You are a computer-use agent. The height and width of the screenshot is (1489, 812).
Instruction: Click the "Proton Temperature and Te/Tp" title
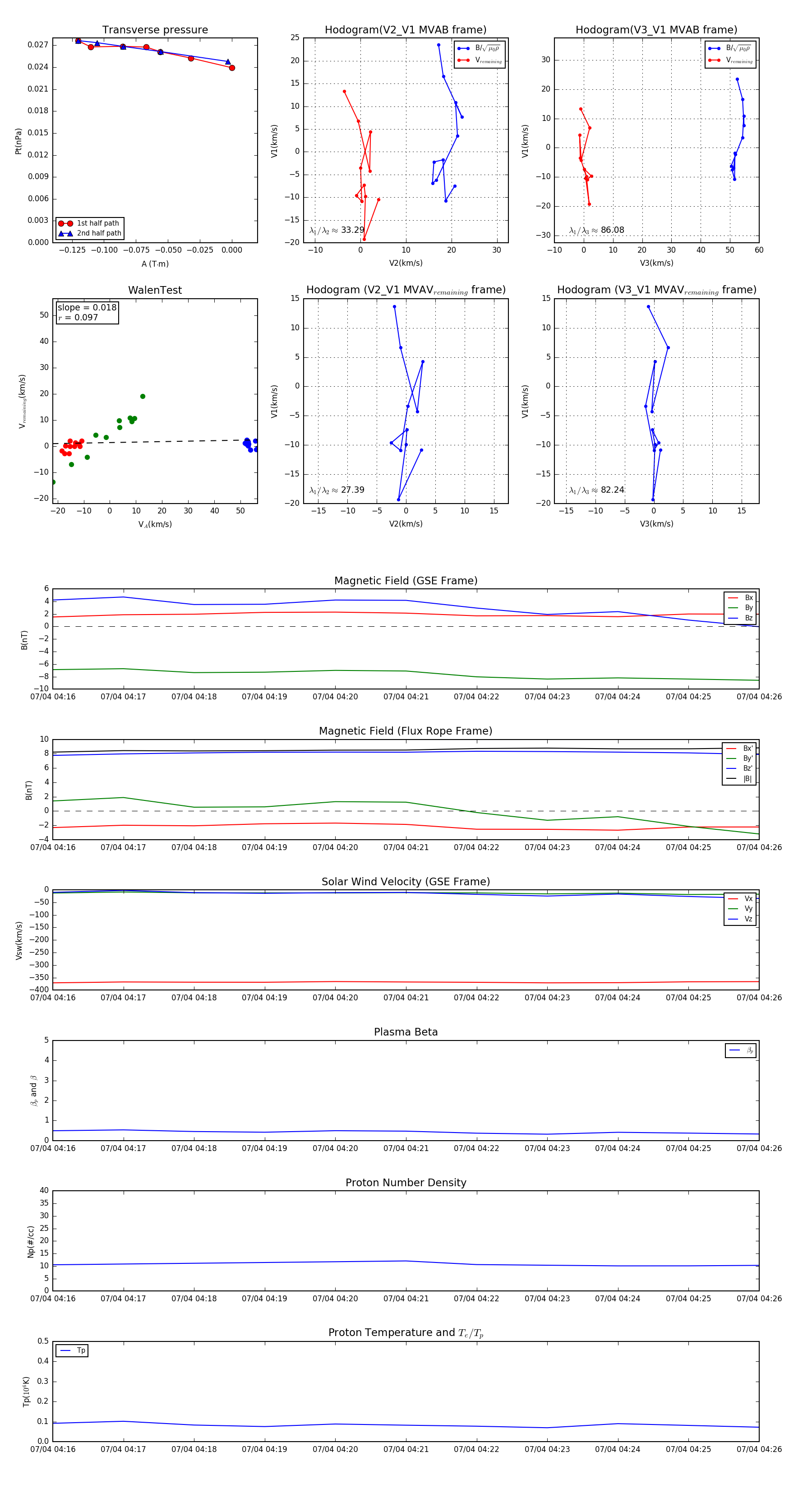click(406, 1333)
